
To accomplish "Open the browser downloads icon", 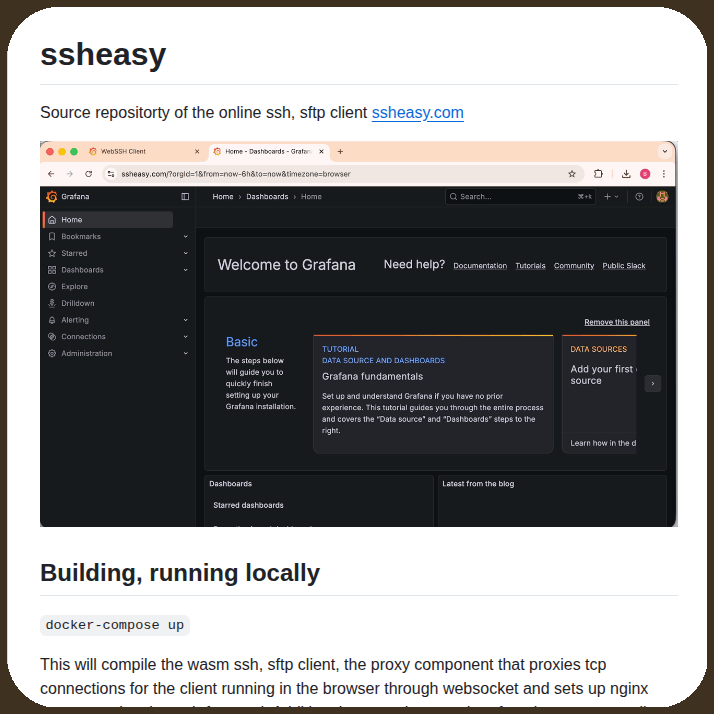I will point(626,174).
